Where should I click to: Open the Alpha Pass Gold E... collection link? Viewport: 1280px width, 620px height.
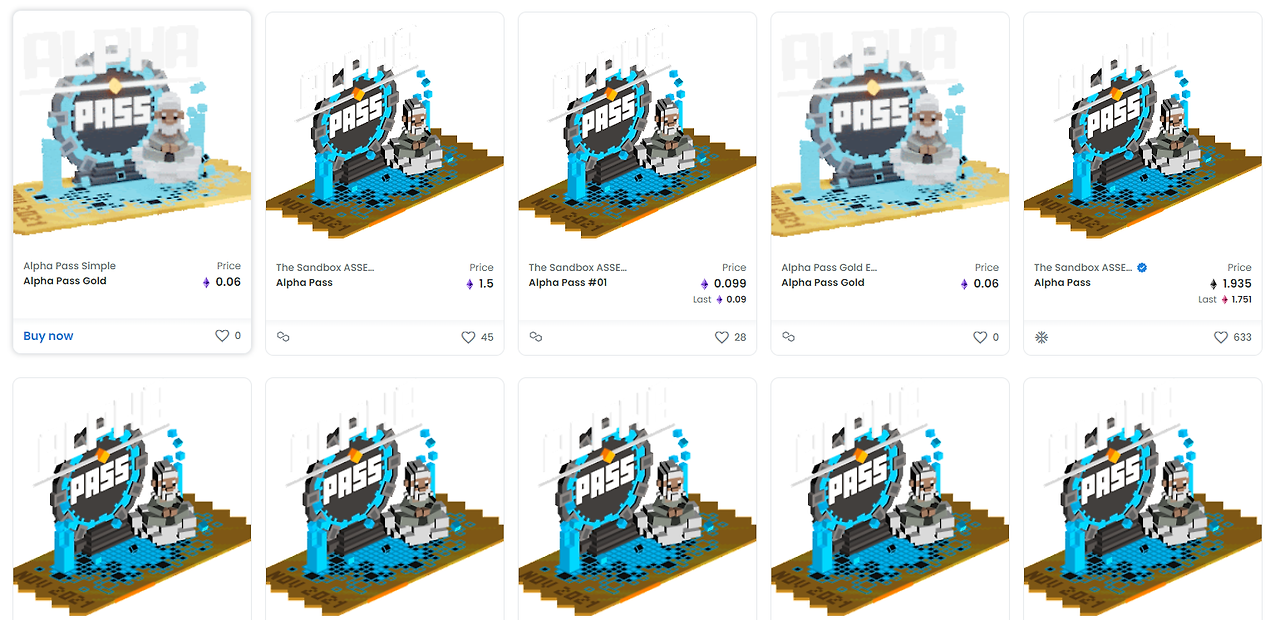829,267
